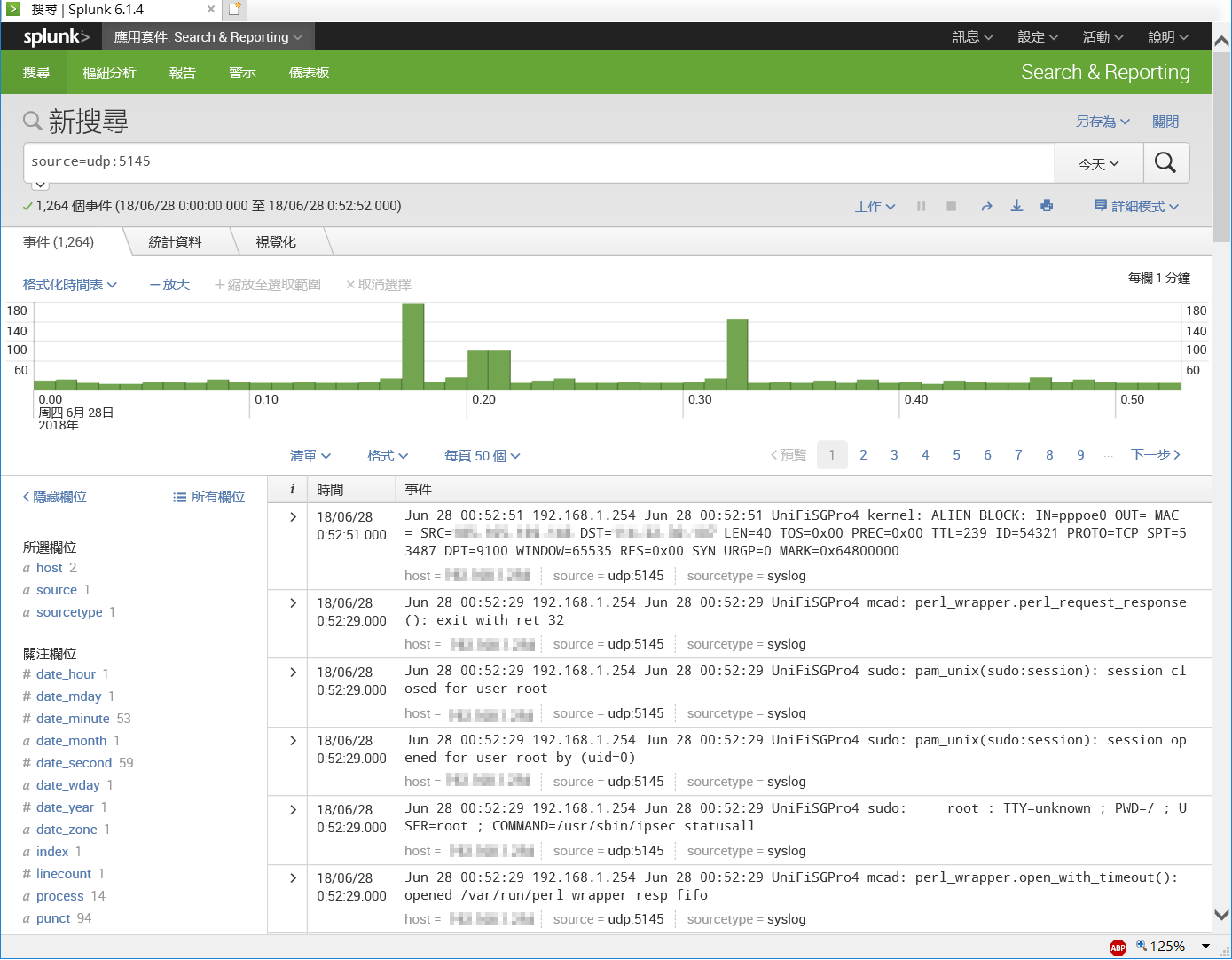Run the search with the magnifier button
Image resolution: width=1232 pixels, height=960 pixels.
point(1166,162)
